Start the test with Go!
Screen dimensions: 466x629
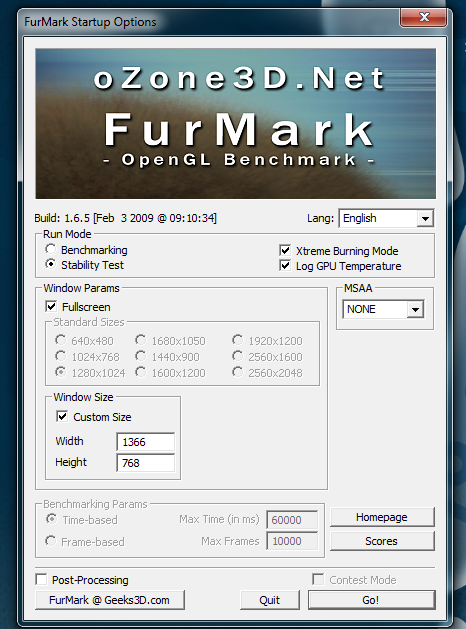click(x=371, y=600)
